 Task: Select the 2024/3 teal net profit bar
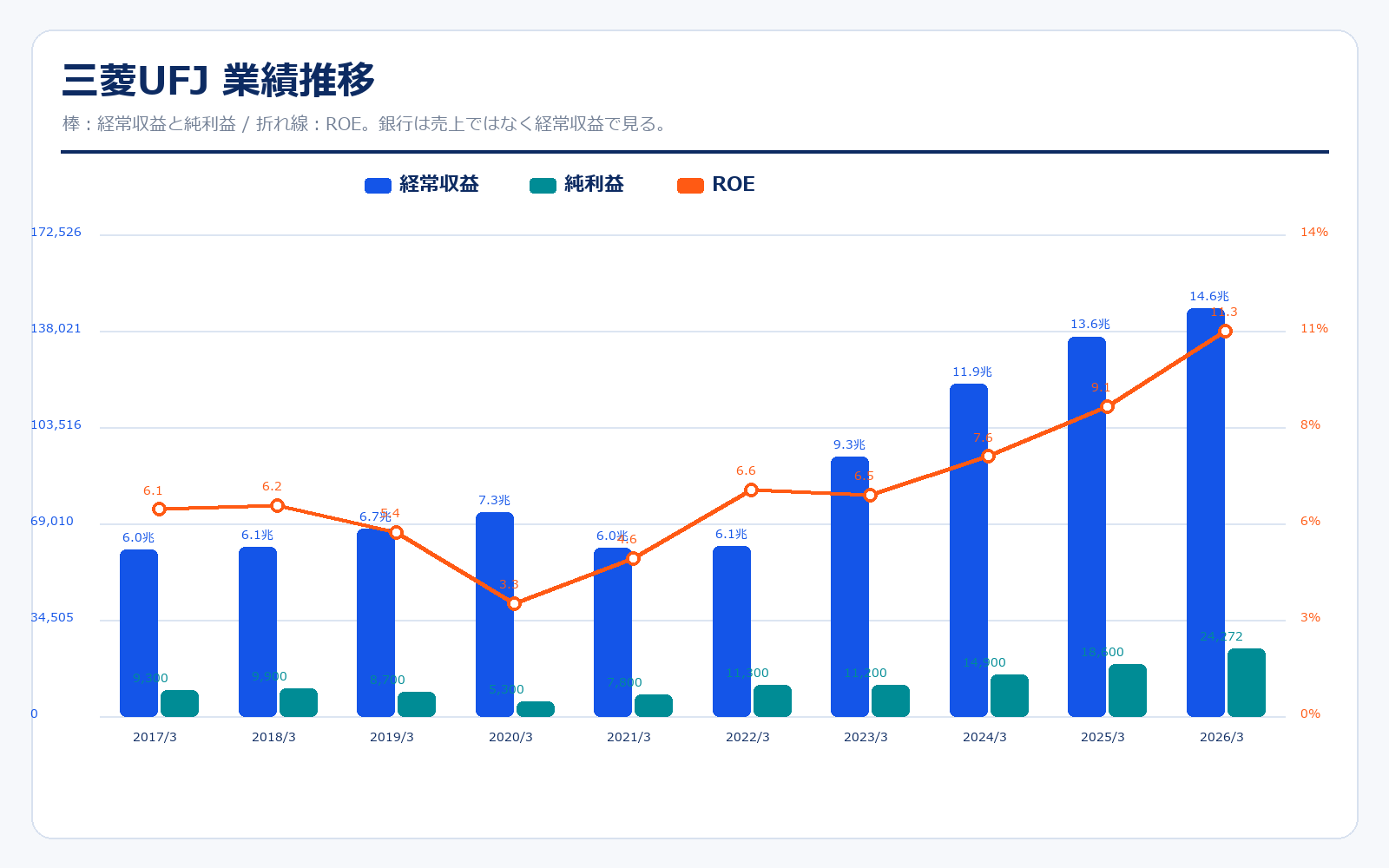click(1010, 696)
